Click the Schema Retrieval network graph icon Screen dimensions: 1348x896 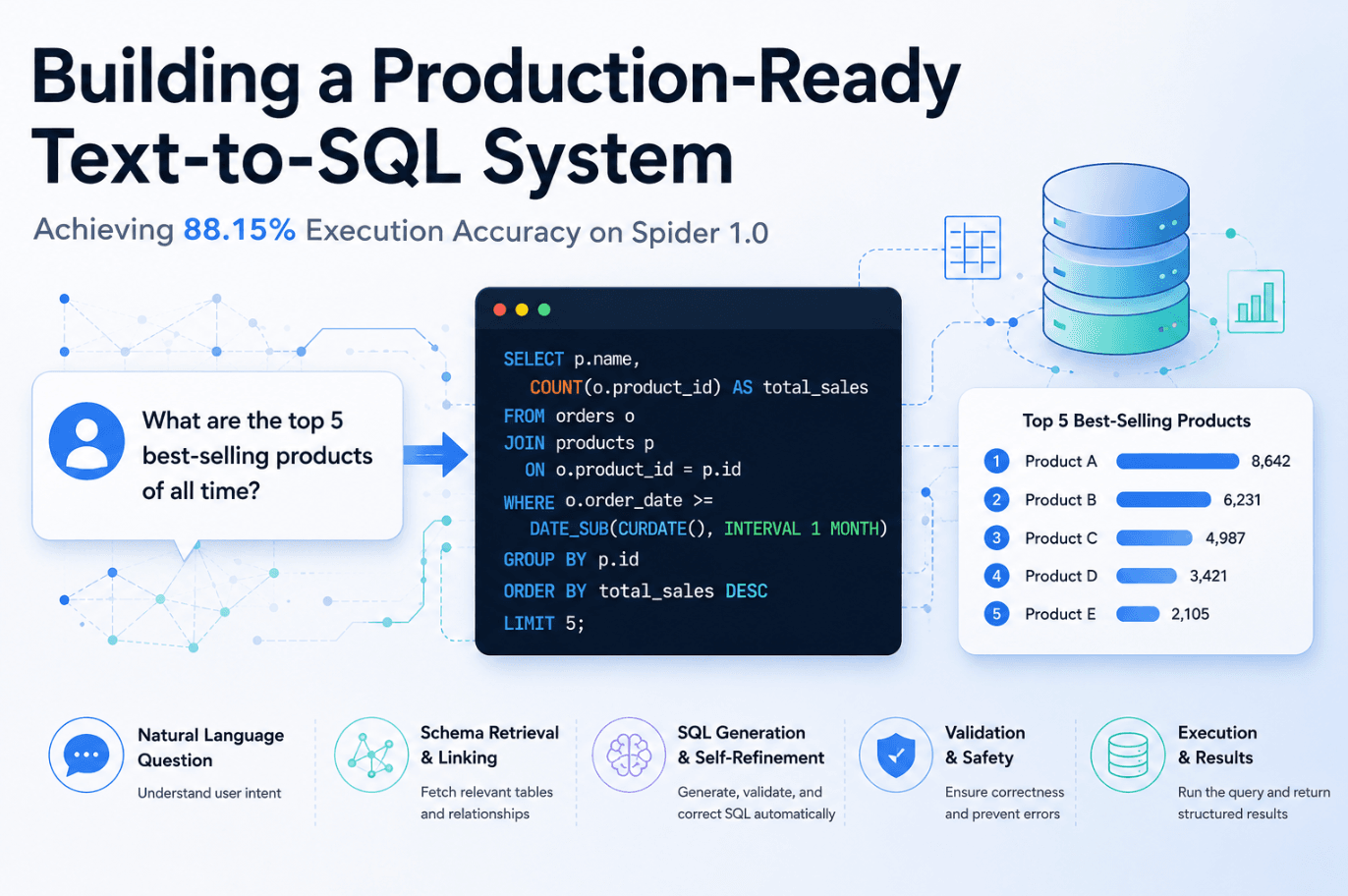371,755
